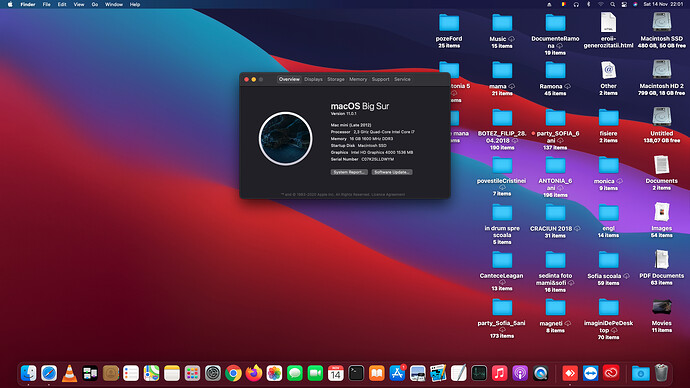This screenshot has width=690, height=388.
Task: Open Podcasts app in the dock
Action: tap(520, 373)
